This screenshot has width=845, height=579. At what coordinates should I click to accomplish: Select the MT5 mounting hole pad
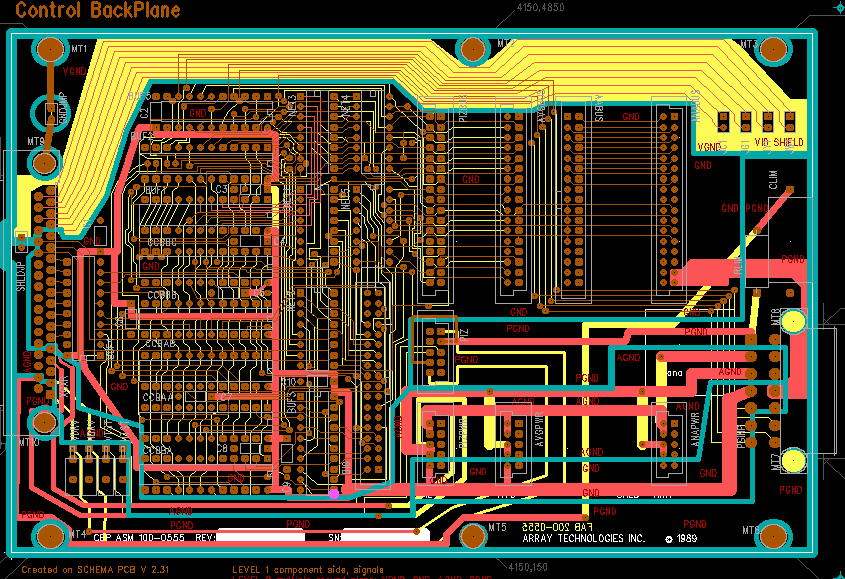(x=473, y=535)
